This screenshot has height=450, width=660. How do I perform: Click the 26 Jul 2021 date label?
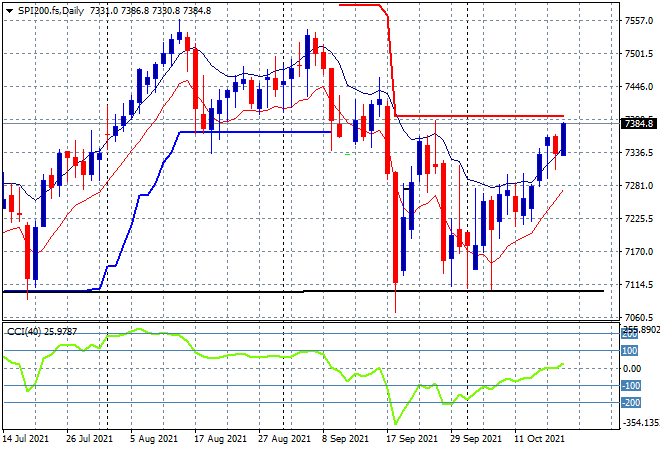point(89,439)
